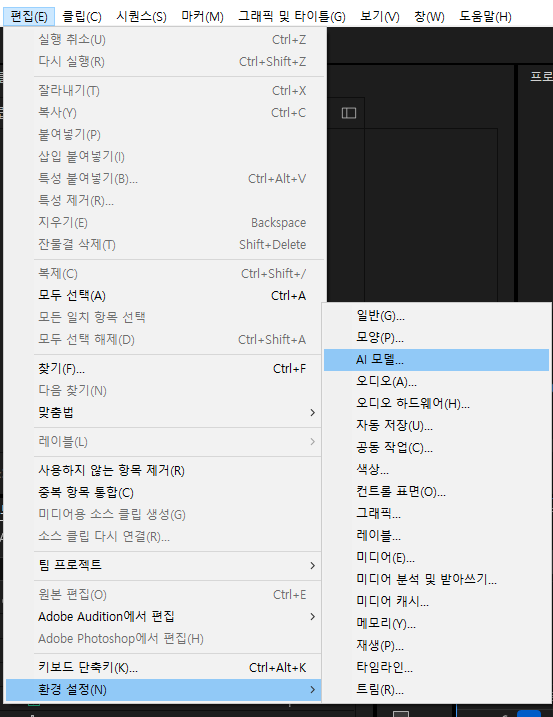Click 삽입 붙여넣기(I) menu entry

click(x=164, y=156)
